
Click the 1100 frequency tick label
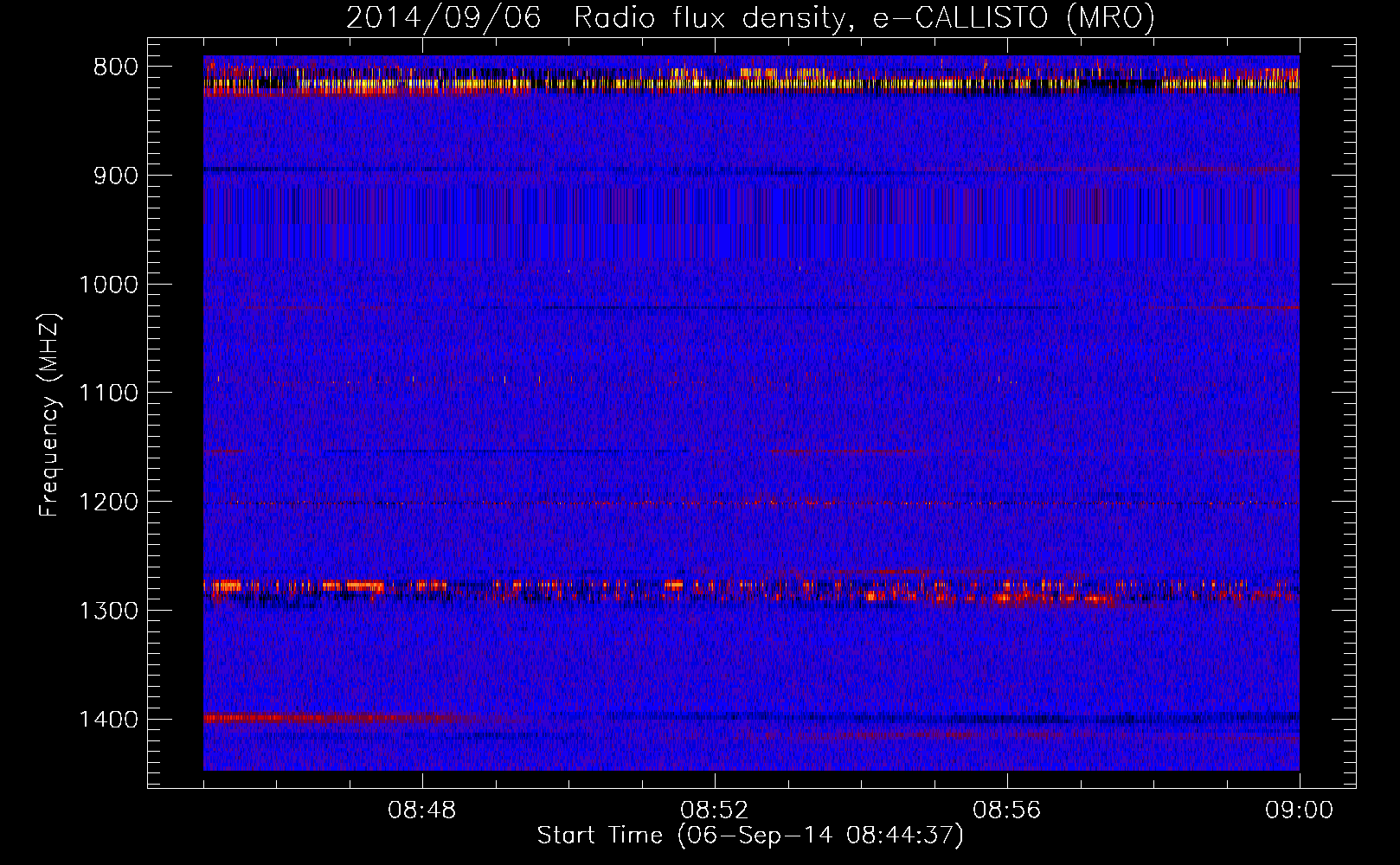point(108,394)
